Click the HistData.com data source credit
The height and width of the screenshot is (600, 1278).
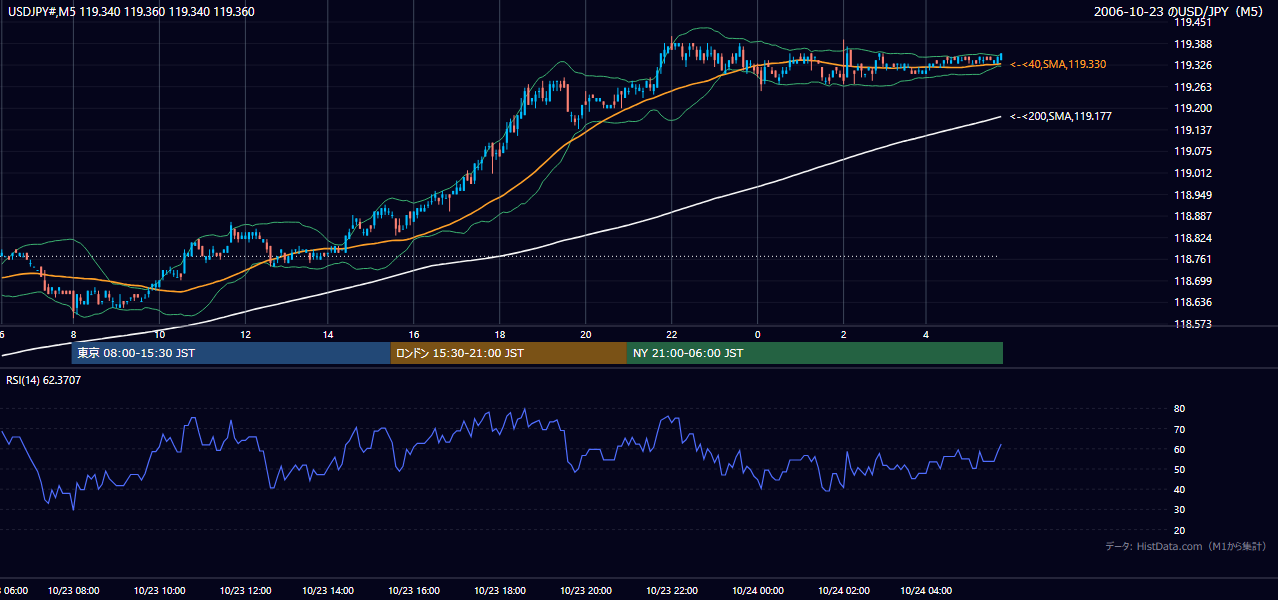[x=1185, y=546]
